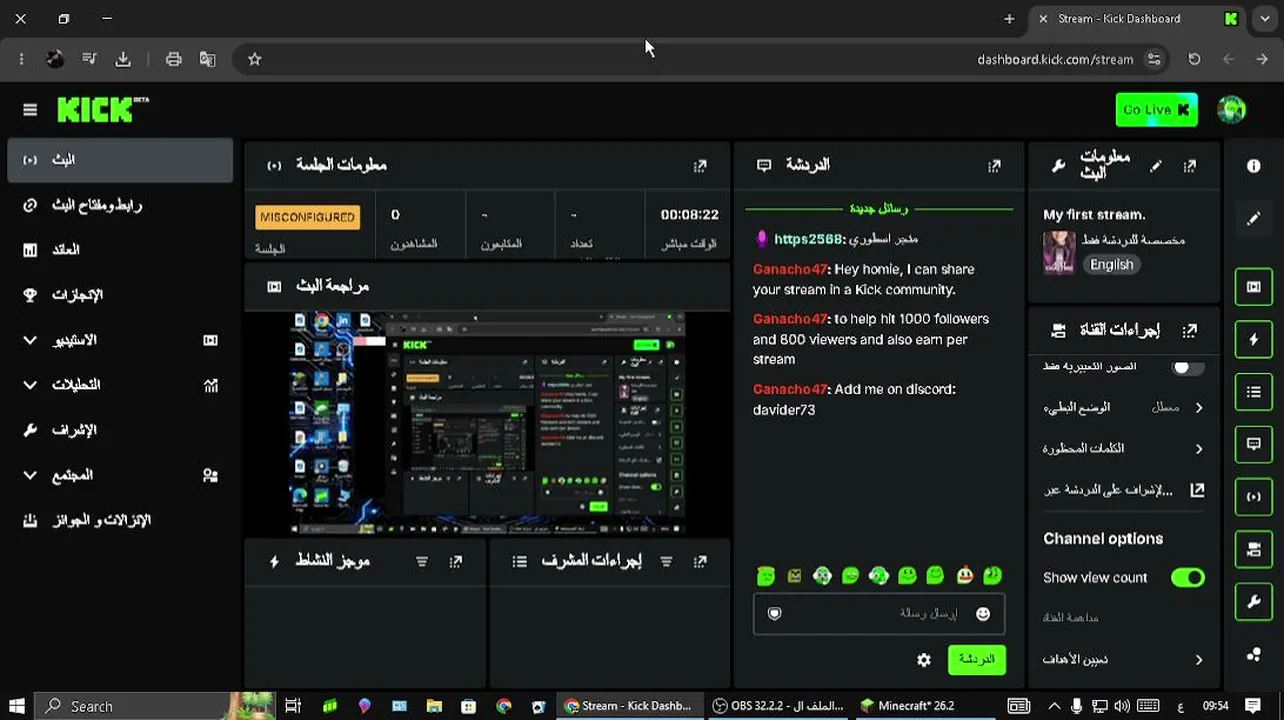Click the print icon in the browser toolbar
Viewport: 1284px width, 720px height.
coord(174,59)
